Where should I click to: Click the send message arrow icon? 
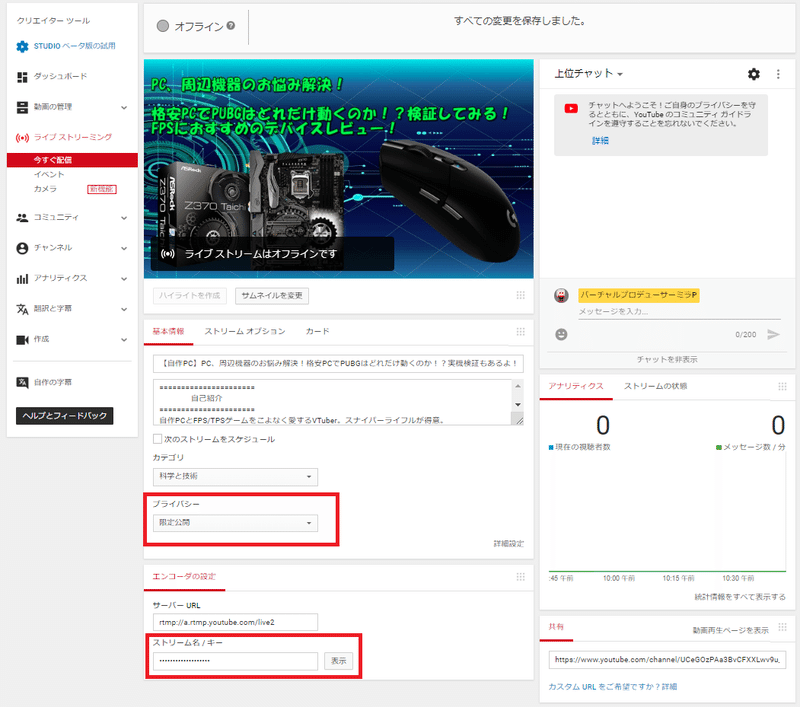coord(773,335)
